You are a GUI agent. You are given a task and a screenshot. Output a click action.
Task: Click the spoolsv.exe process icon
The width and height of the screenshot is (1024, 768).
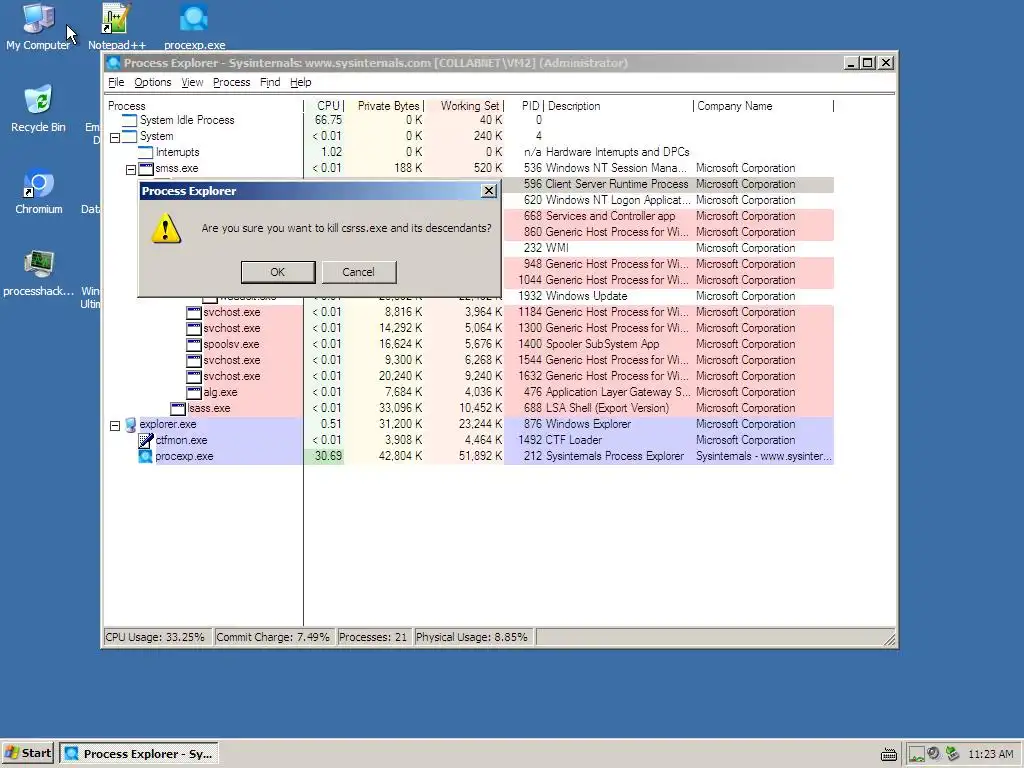(x=194, y=344)
